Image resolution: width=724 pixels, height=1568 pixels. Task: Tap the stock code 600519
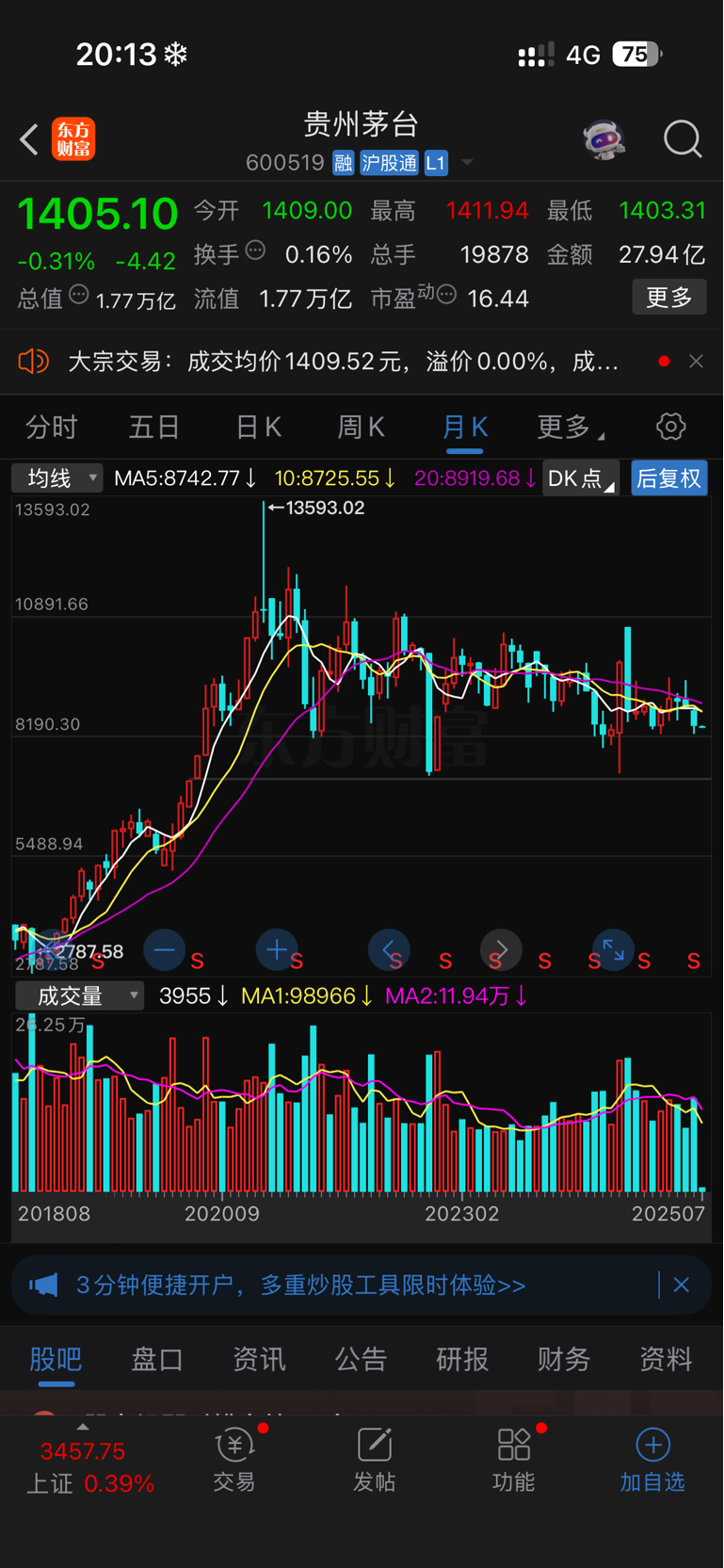tap(284, 163)
